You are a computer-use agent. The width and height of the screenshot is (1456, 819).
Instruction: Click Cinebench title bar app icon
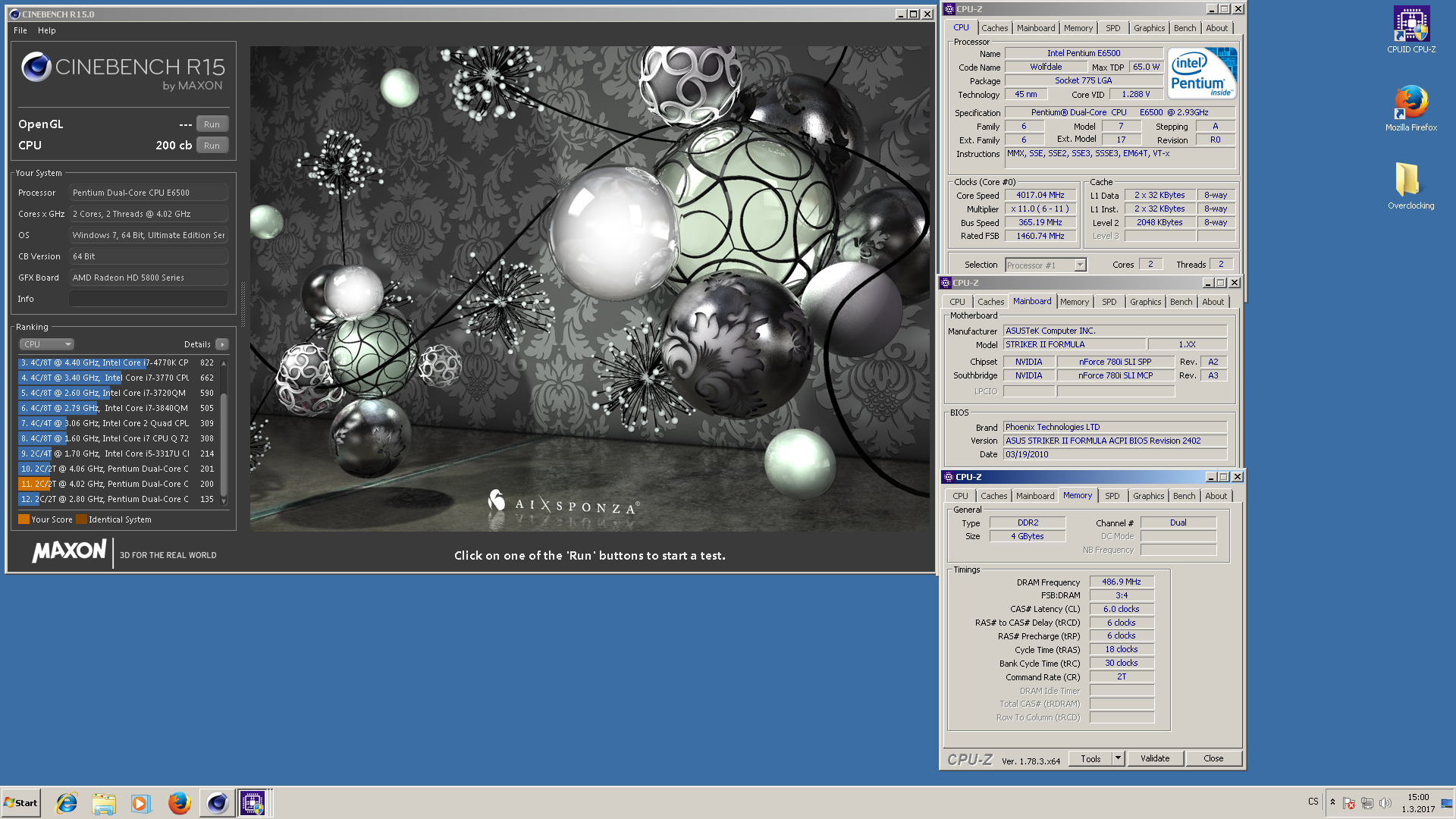tap(14, 14)
